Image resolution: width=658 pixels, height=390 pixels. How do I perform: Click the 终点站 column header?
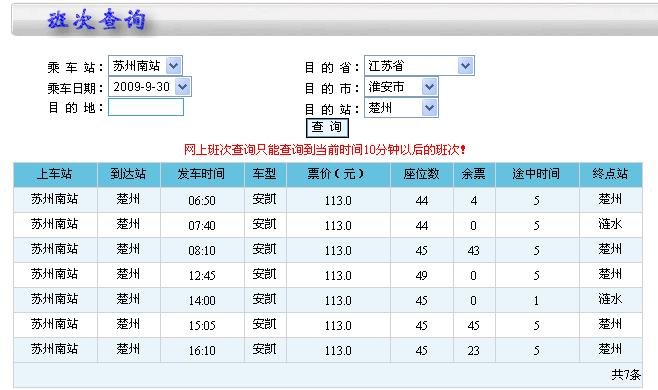pyautogui.click(x=611, y=174)
